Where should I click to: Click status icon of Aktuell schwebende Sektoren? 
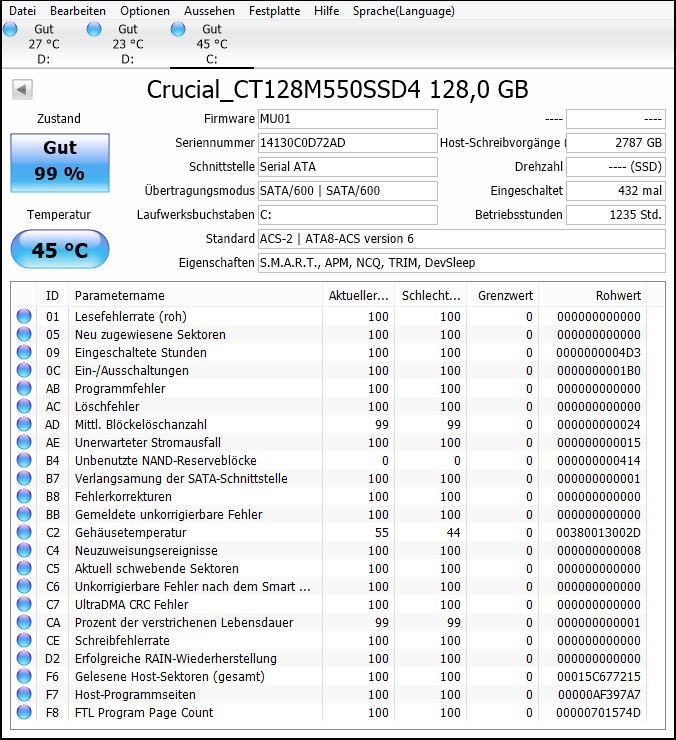click(24, 568)
